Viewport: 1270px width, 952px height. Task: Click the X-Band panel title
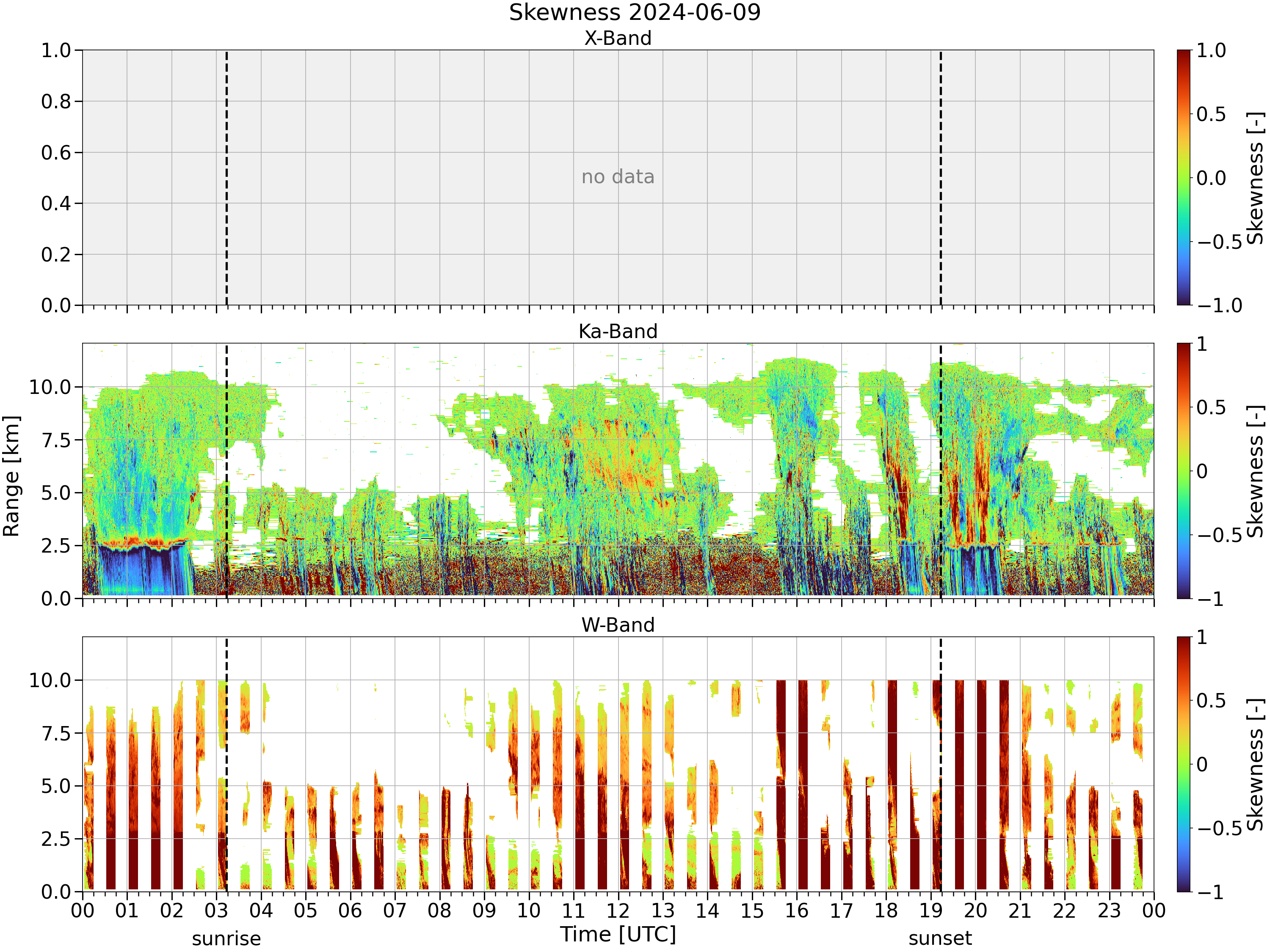pos(618,39)
